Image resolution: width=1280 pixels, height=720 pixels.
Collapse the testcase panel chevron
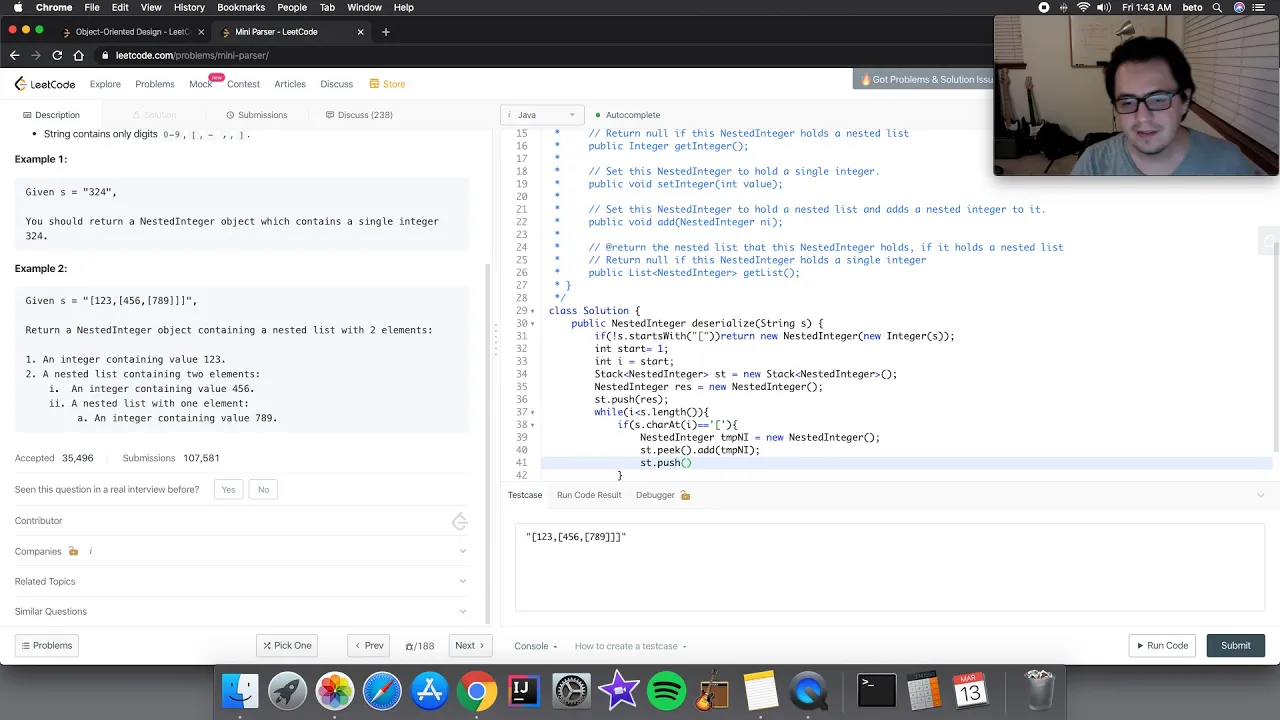(1260, 495)
